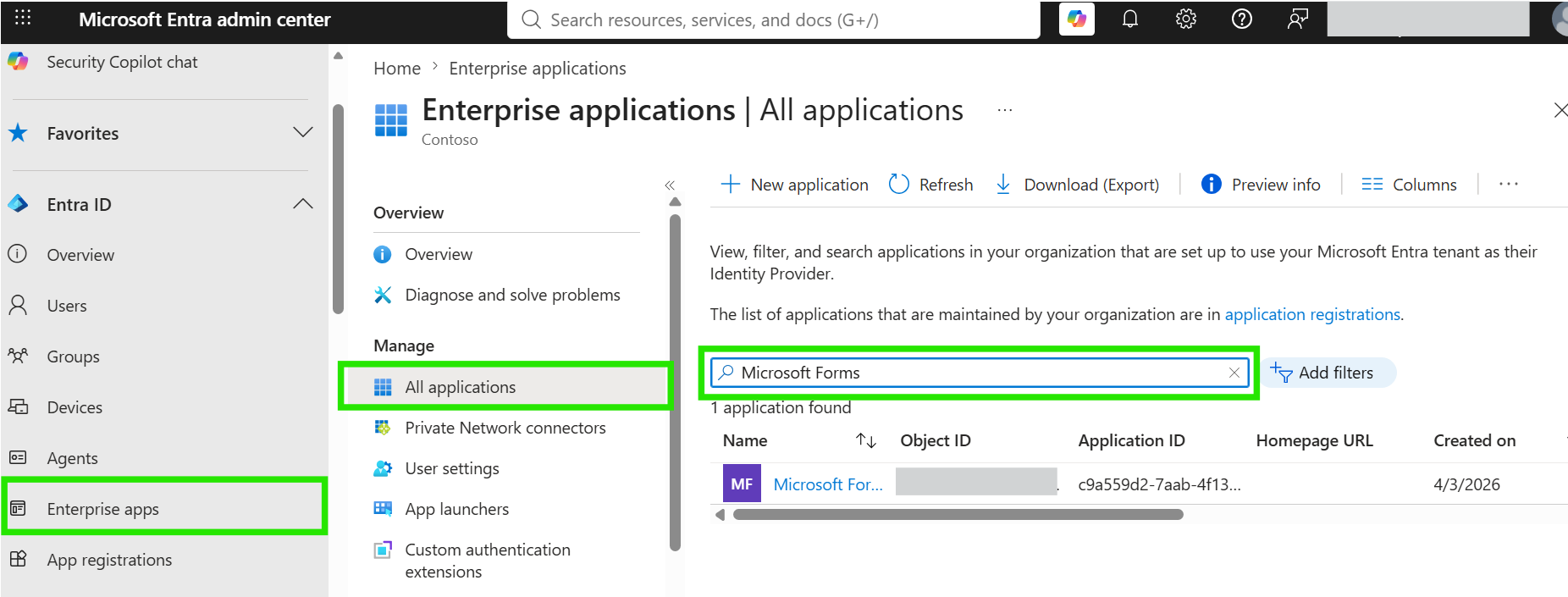This screenshot has width=1568, height=597.
Task: Collapse the resource menu with double chevron
Action: coord(670,185)
